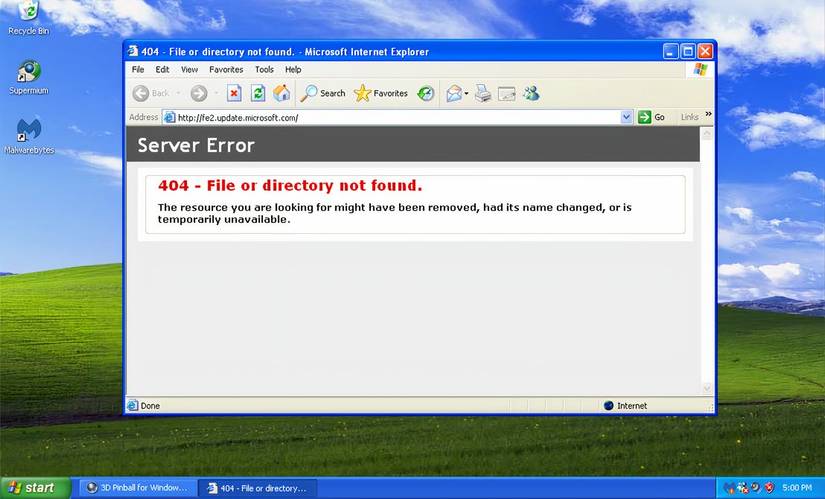Click the Go button
The width and height of the screenshot is (825, 499).
tap(651, 117)
